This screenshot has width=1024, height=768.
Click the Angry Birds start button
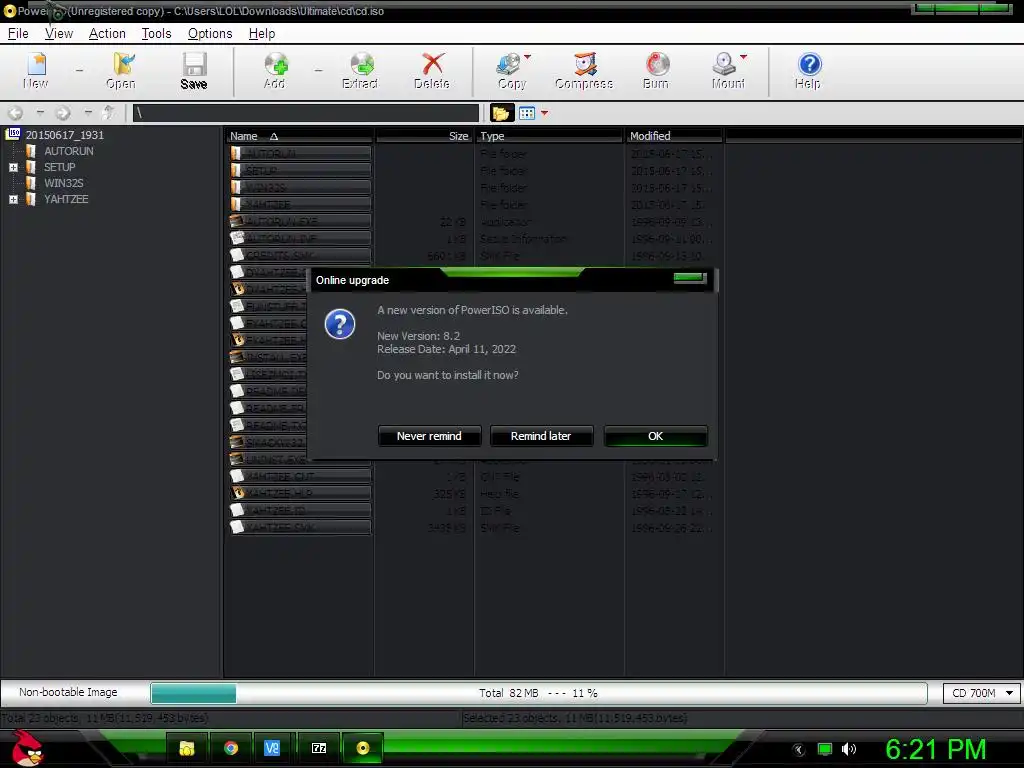pos(27,748)
